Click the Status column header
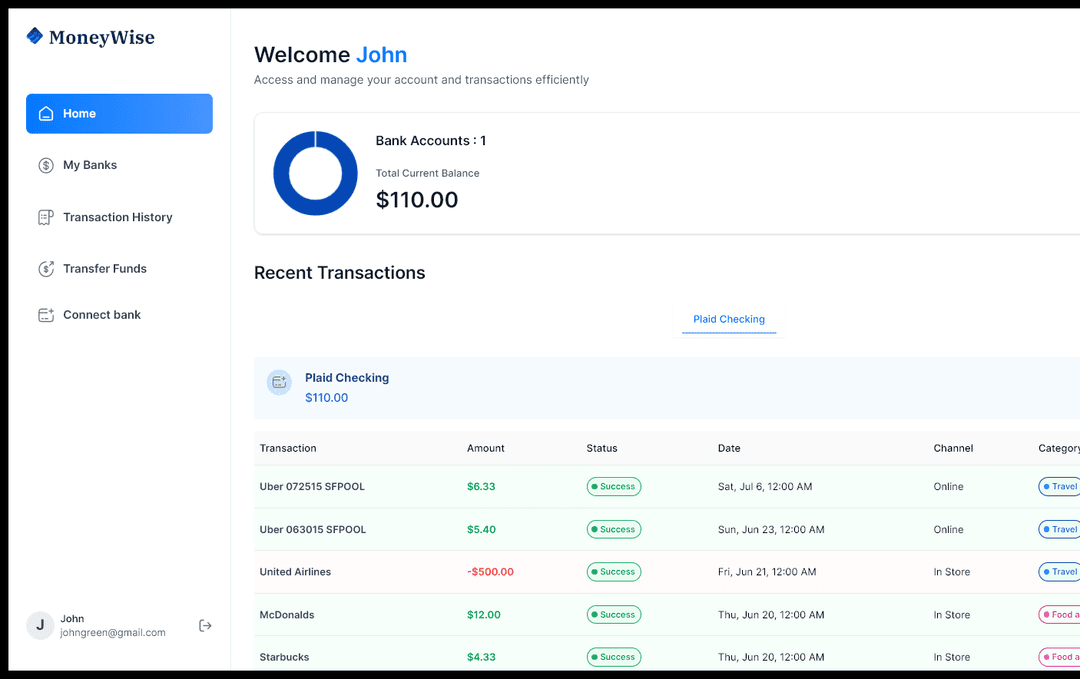Viewport: 1080px width, 679px height. tap(602, 448)
